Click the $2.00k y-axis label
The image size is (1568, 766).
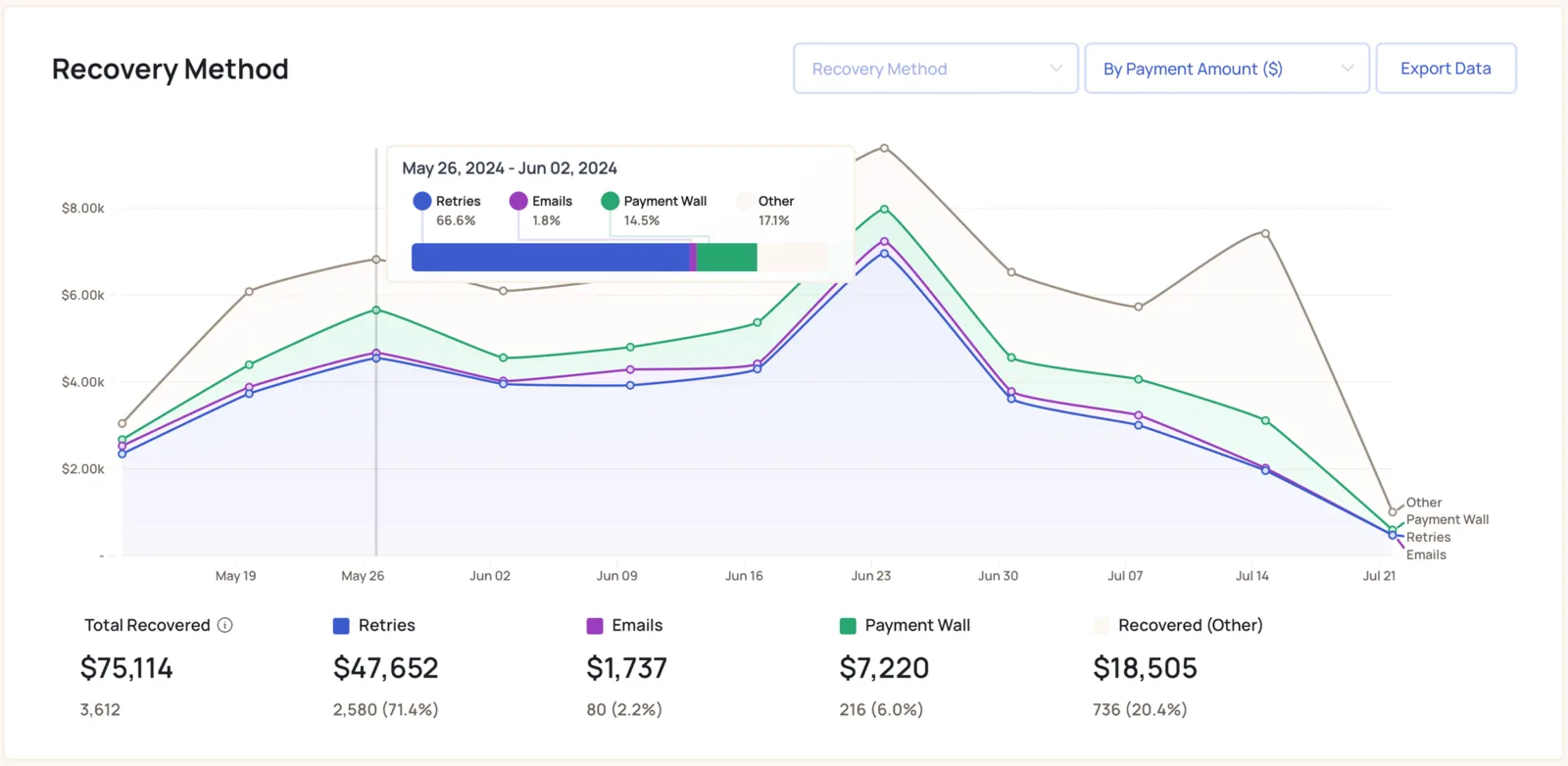(82, 469)
